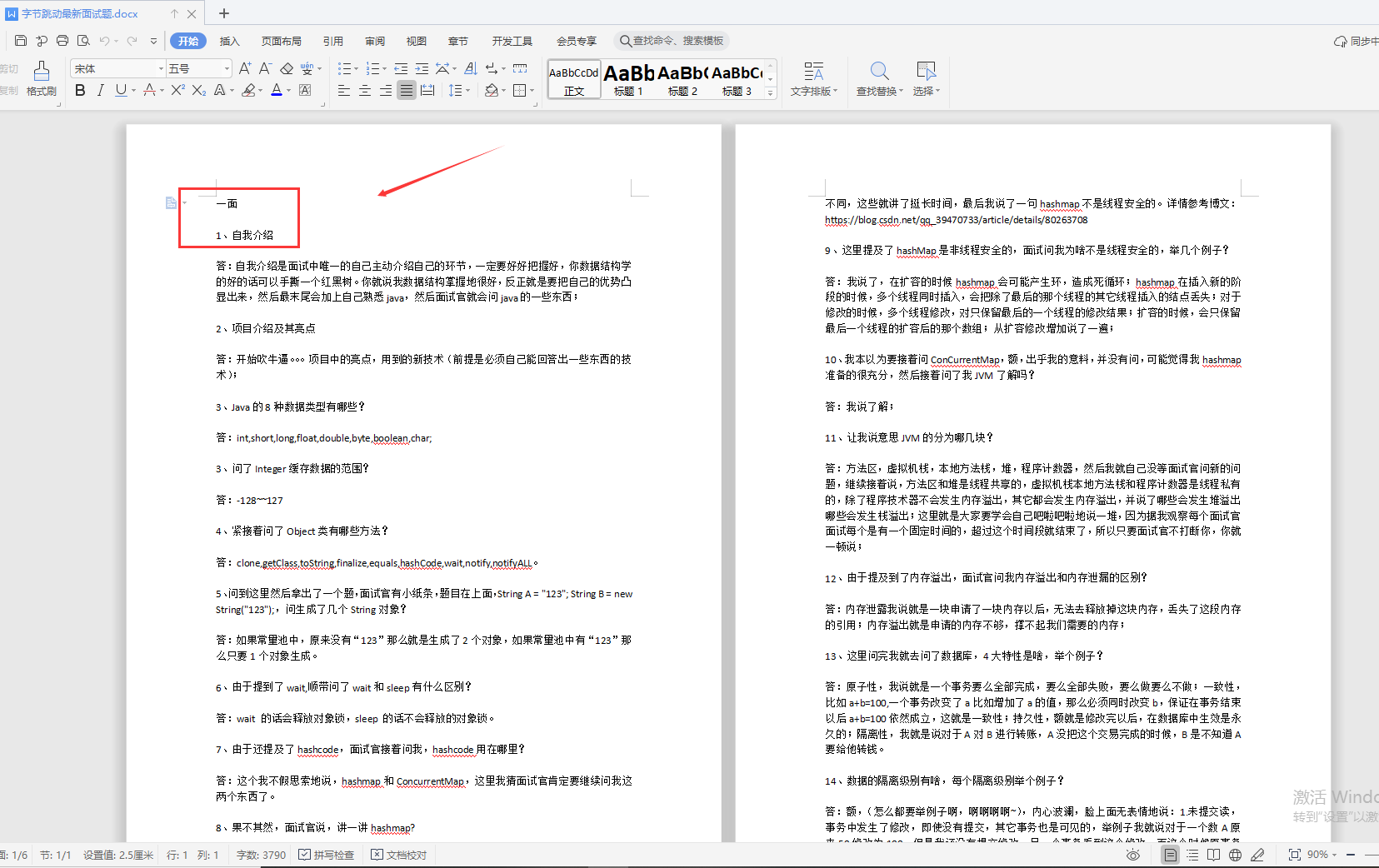Clear formatting with eraser icon
This screenshot has width=1379, height=868.
point(287,68)
